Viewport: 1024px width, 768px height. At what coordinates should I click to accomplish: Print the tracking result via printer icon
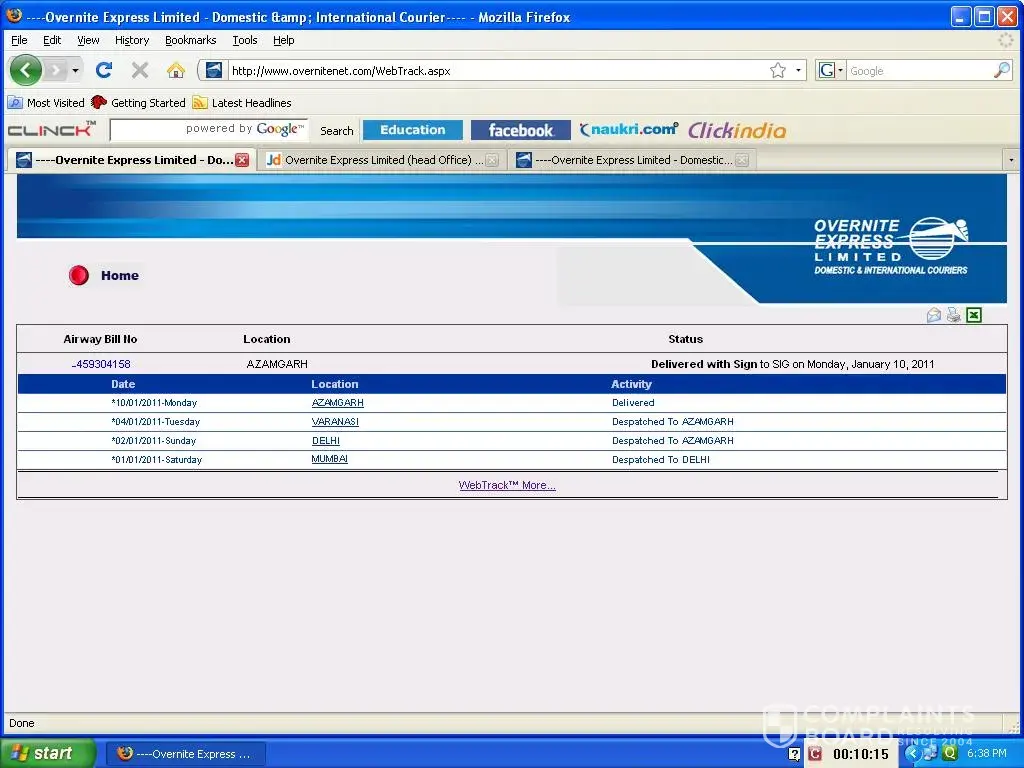click(954, 315)
